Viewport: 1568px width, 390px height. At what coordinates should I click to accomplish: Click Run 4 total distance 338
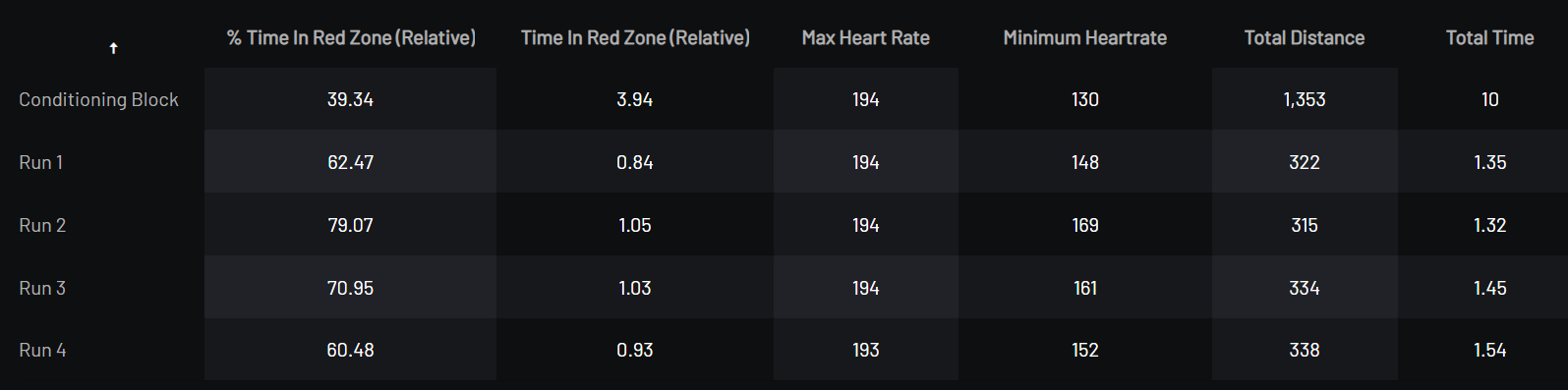(1305, 350)
